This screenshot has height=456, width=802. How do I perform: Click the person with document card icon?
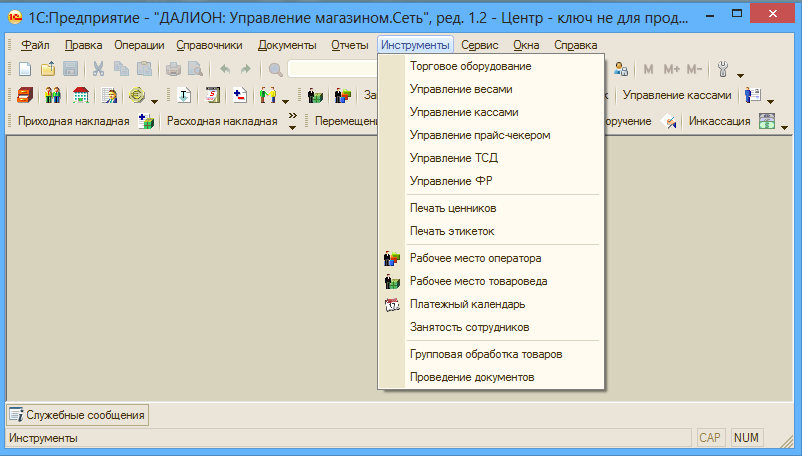(x=753, y=95)
